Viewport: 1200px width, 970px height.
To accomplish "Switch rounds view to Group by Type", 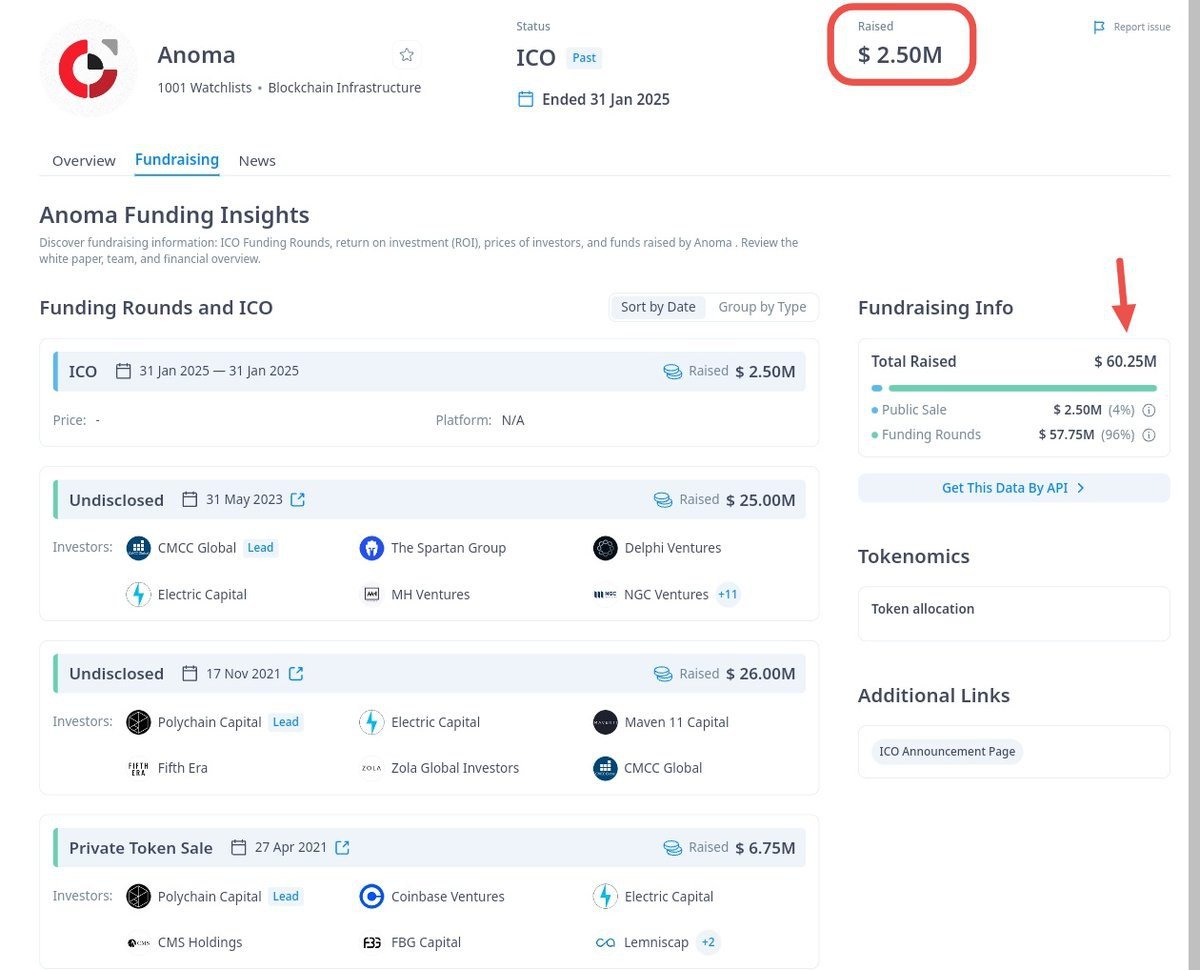I will (x=762, y=307).
